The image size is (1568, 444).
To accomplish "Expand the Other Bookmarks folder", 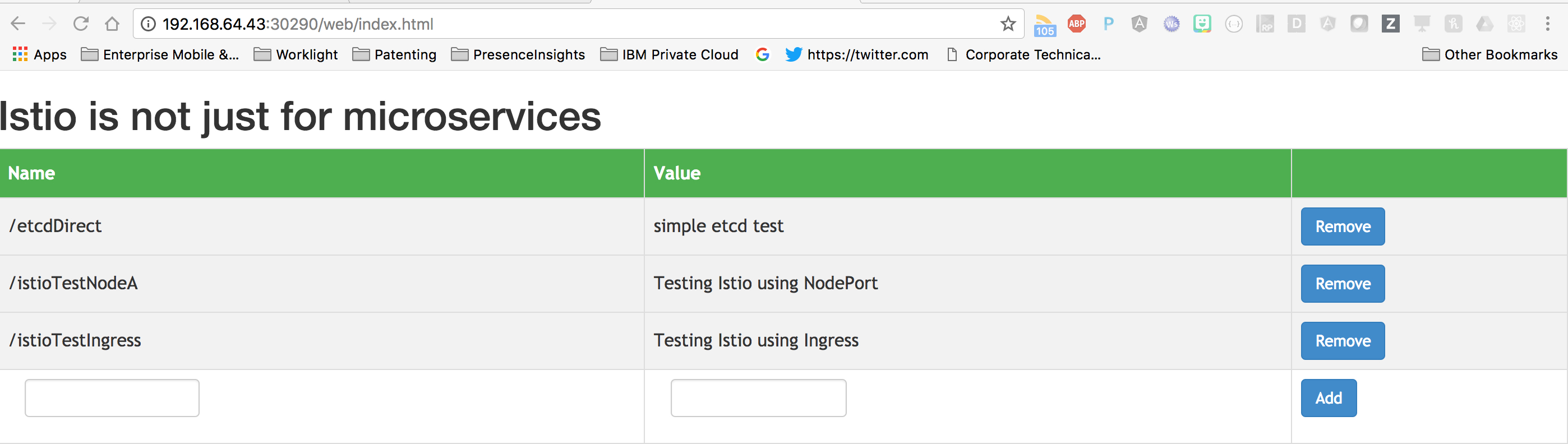I will pos(1489,55).
